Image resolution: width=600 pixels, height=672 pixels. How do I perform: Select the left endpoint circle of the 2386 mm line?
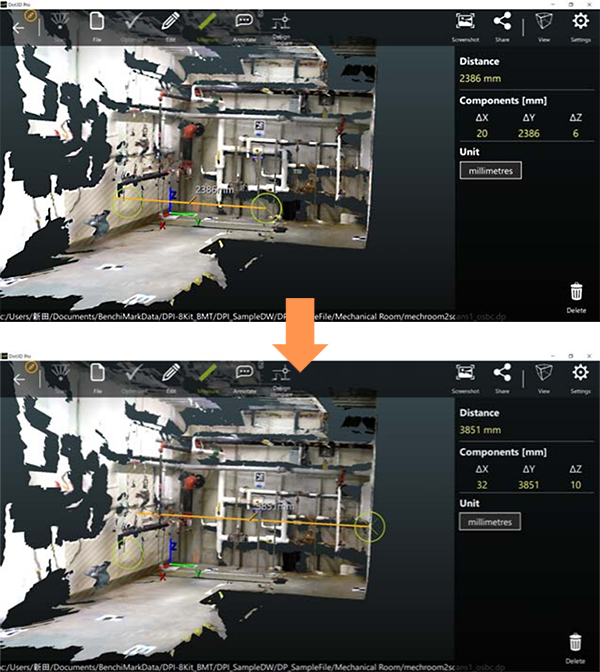click(127, 202)
